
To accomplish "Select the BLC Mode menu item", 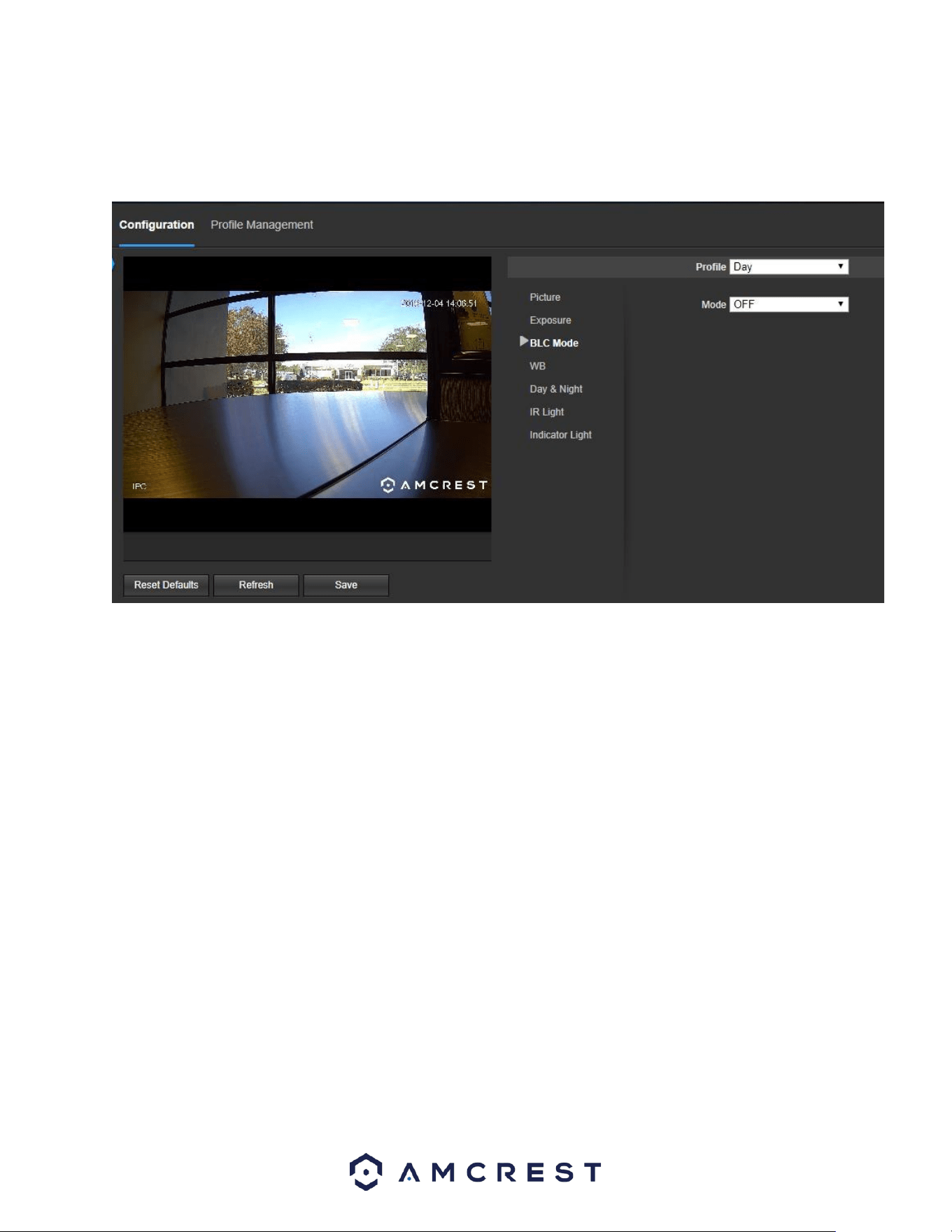I will 554,343.
